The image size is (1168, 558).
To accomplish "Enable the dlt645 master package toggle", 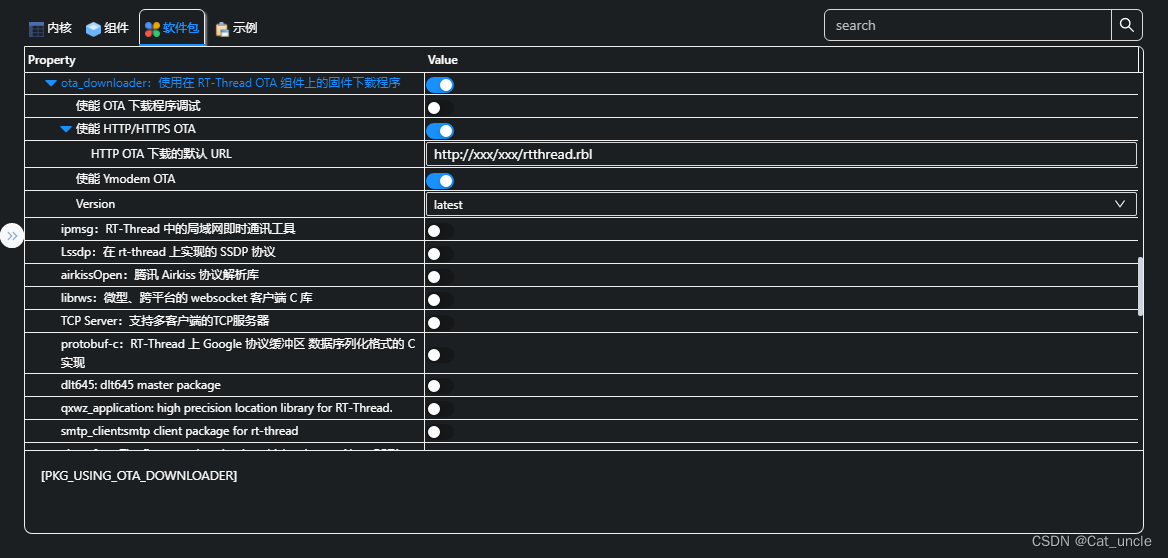I will 439,386.
